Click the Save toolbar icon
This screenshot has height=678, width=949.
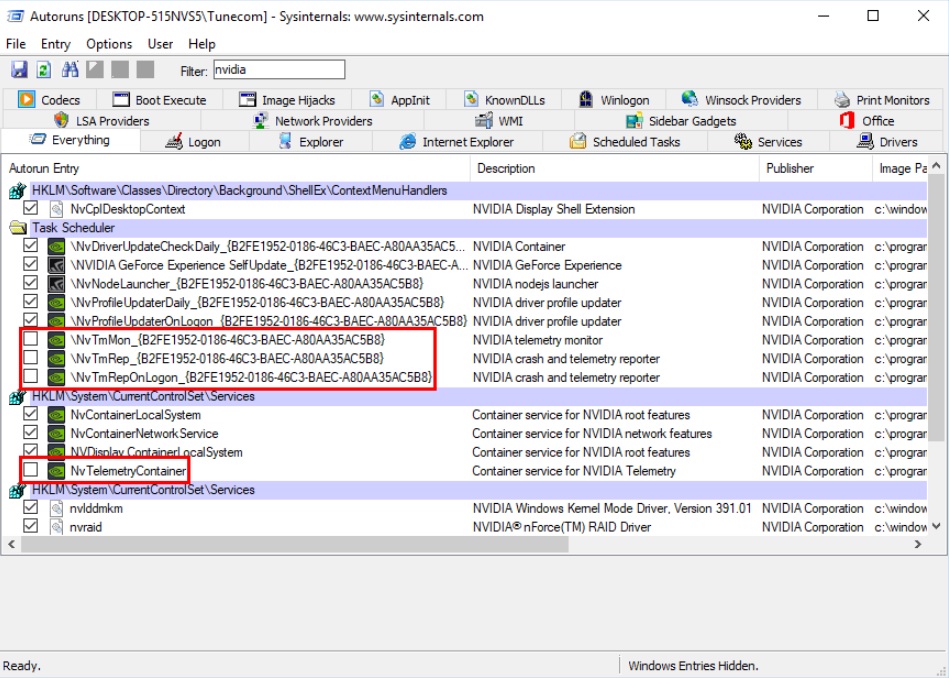point(19,70)
